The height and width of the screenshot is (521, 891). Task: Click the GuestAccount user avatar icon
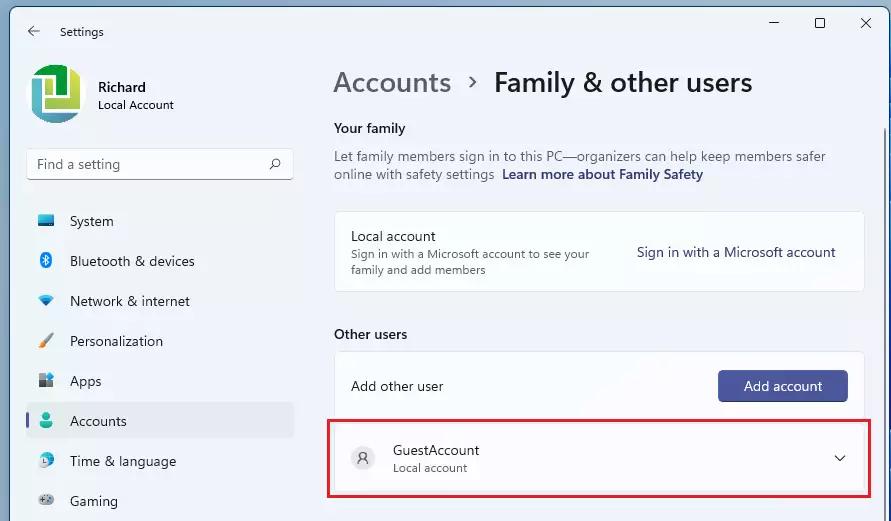(x=363, y=458)
